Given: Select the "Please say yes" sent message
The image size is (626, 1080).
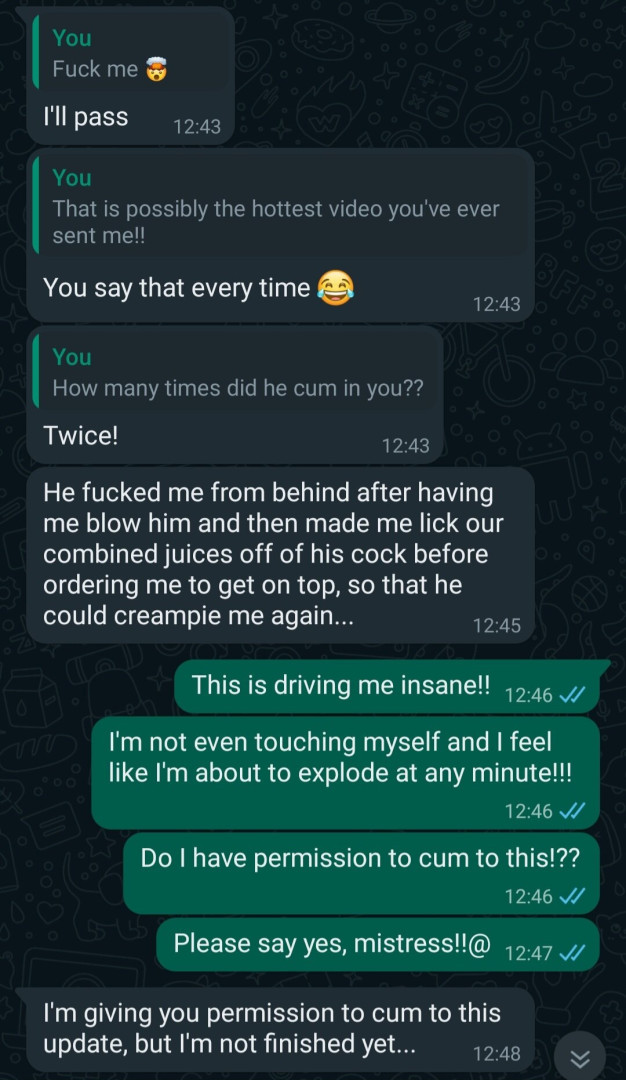Looking at the screenshot, I should coord(378,944).
